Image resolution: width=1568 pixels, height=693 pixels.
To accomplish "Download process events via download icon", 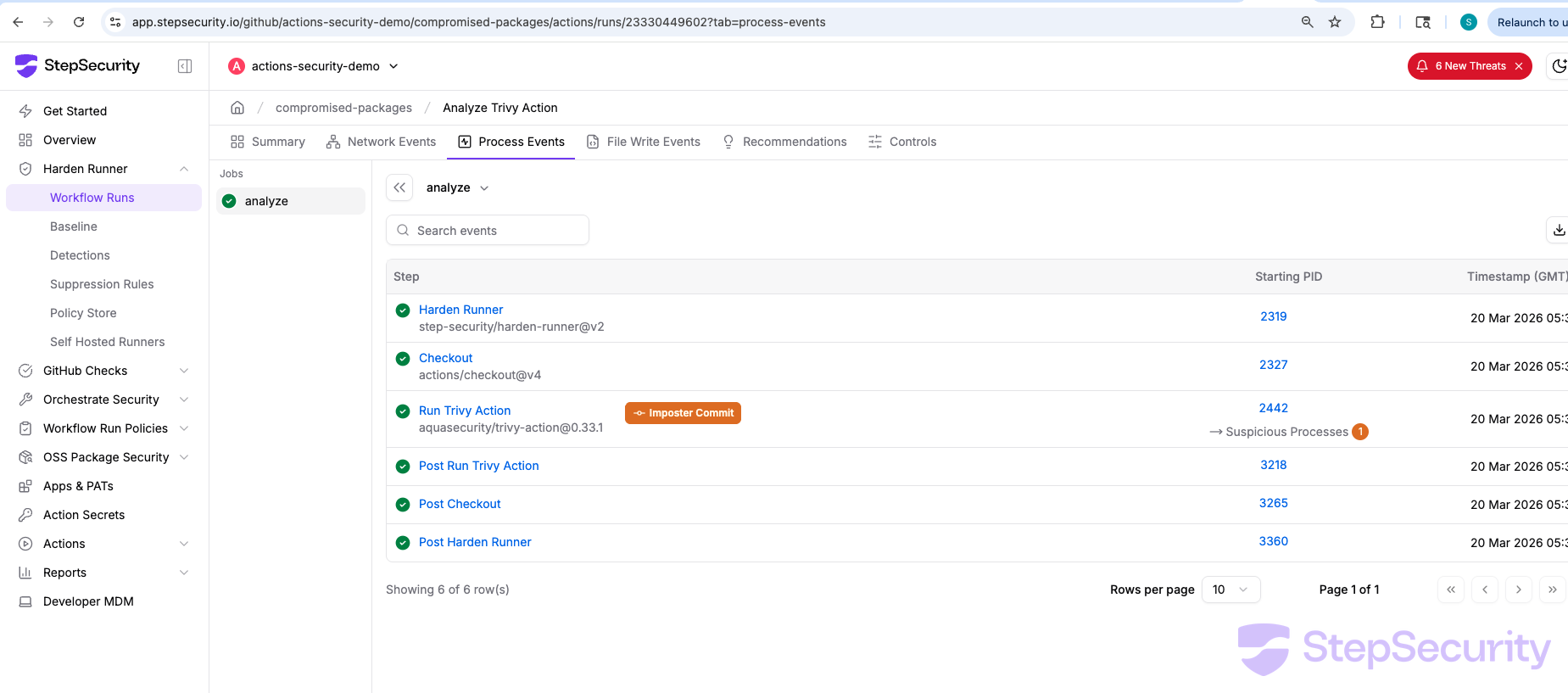I will pos(1559,230).
